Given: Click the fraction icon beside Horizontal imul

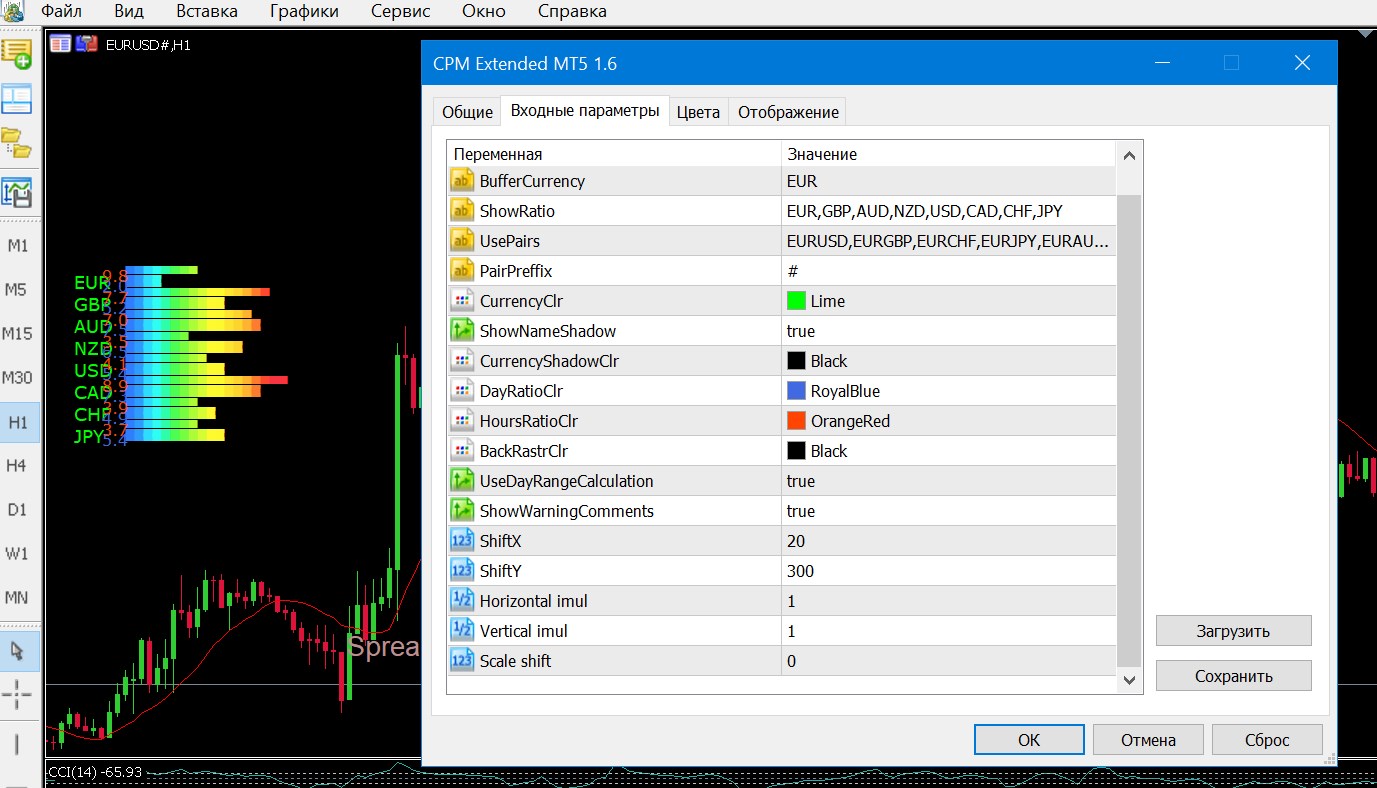Looking at the screenshot, I should [462, 601].
